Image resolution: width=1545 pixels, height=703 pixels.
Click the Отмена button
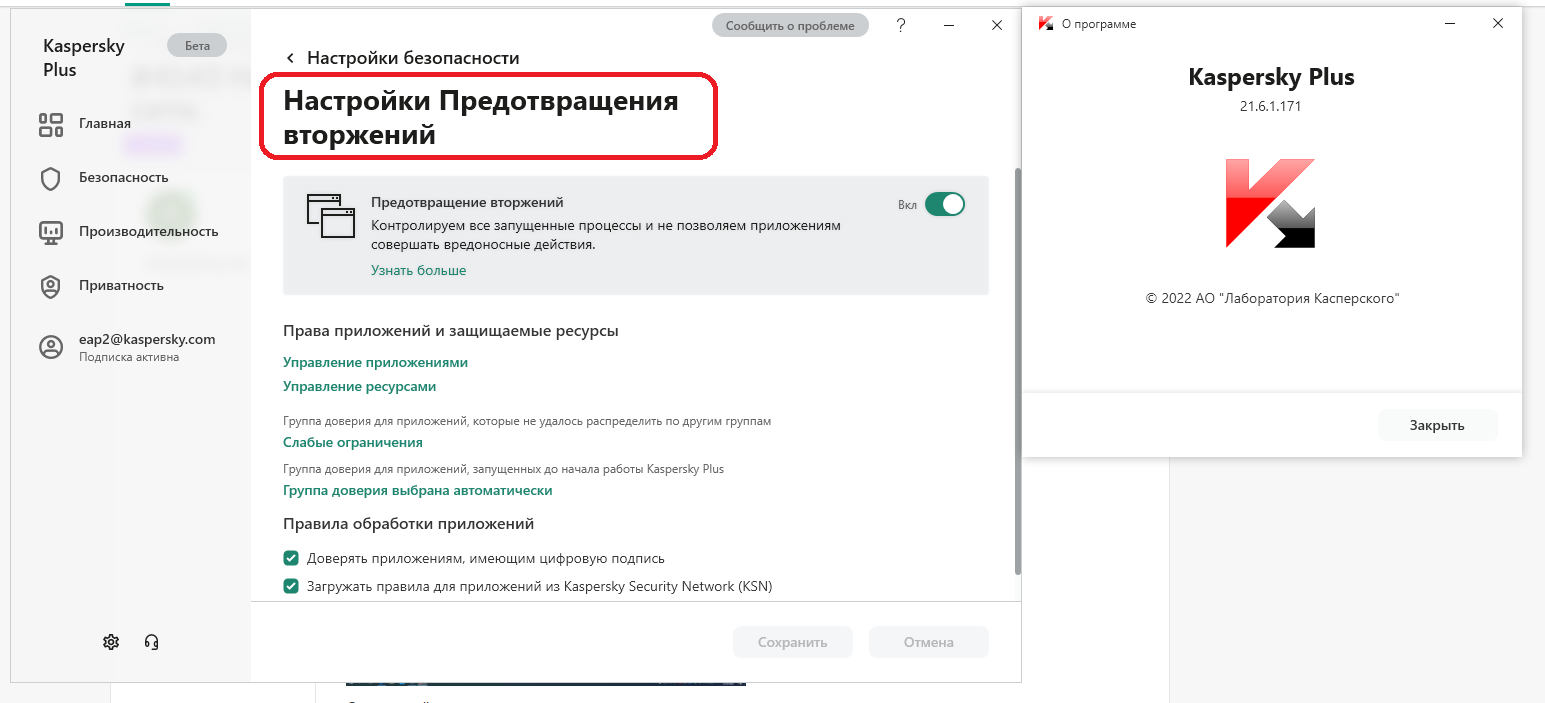point(928,642)
